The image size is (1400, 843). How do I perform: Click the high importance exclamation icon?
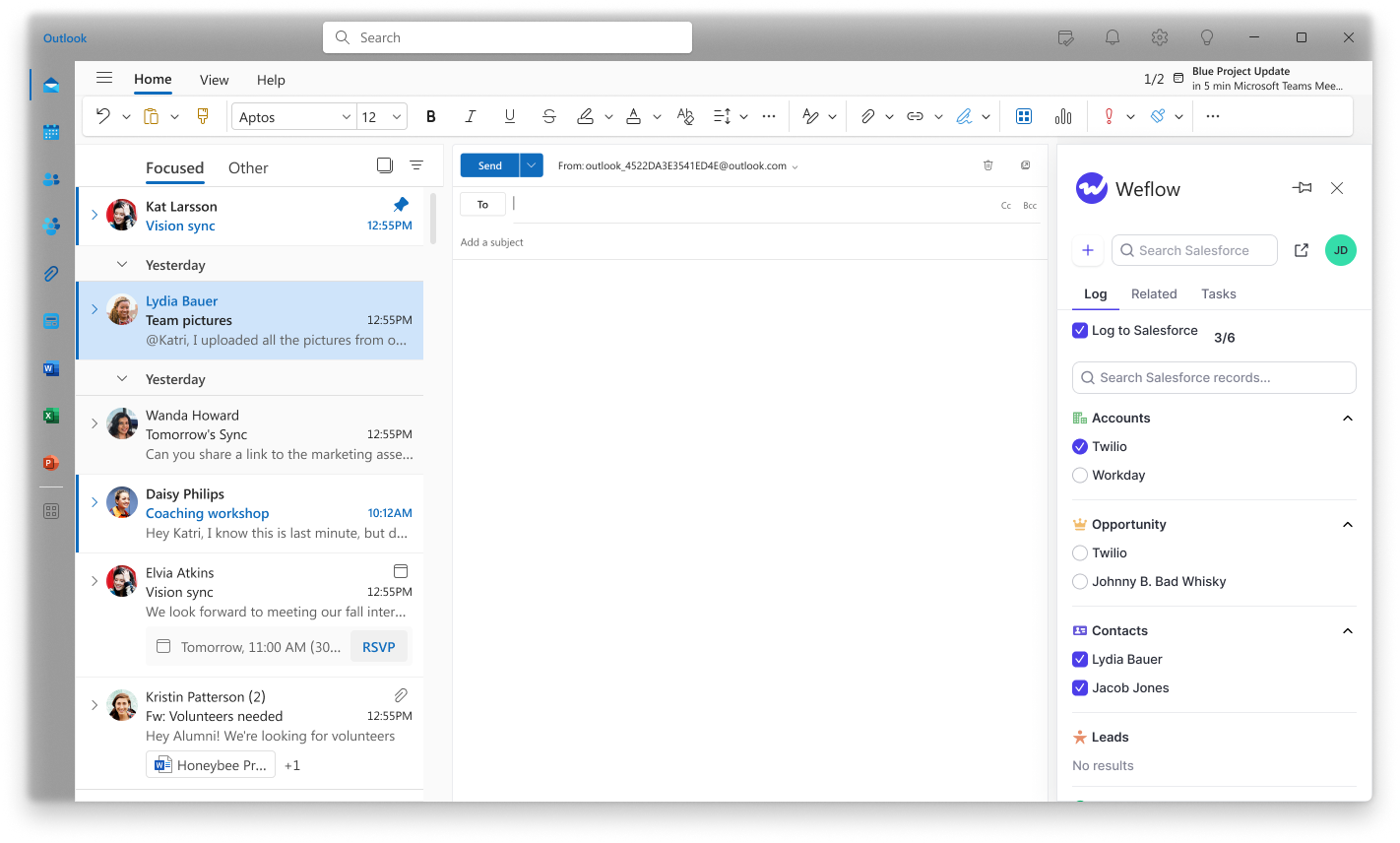point(1109,116)
